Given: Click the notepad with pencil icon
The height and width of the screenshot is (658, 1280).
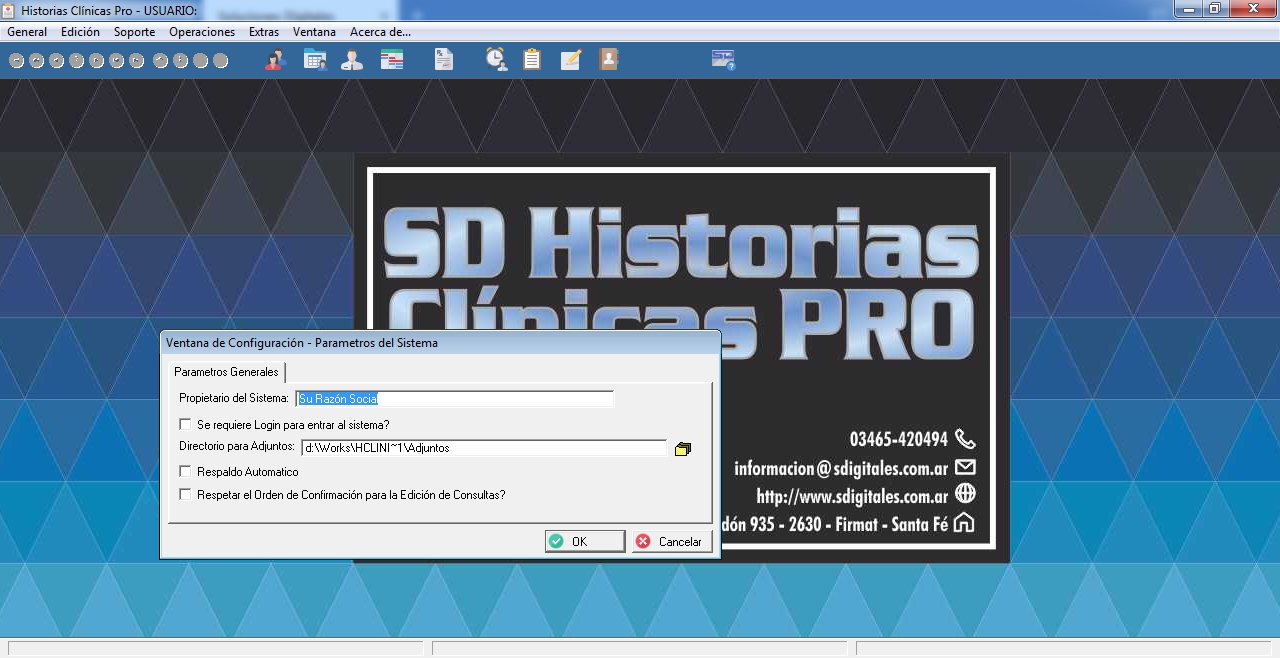Looking at the screenshot, I should pos(571,60).
